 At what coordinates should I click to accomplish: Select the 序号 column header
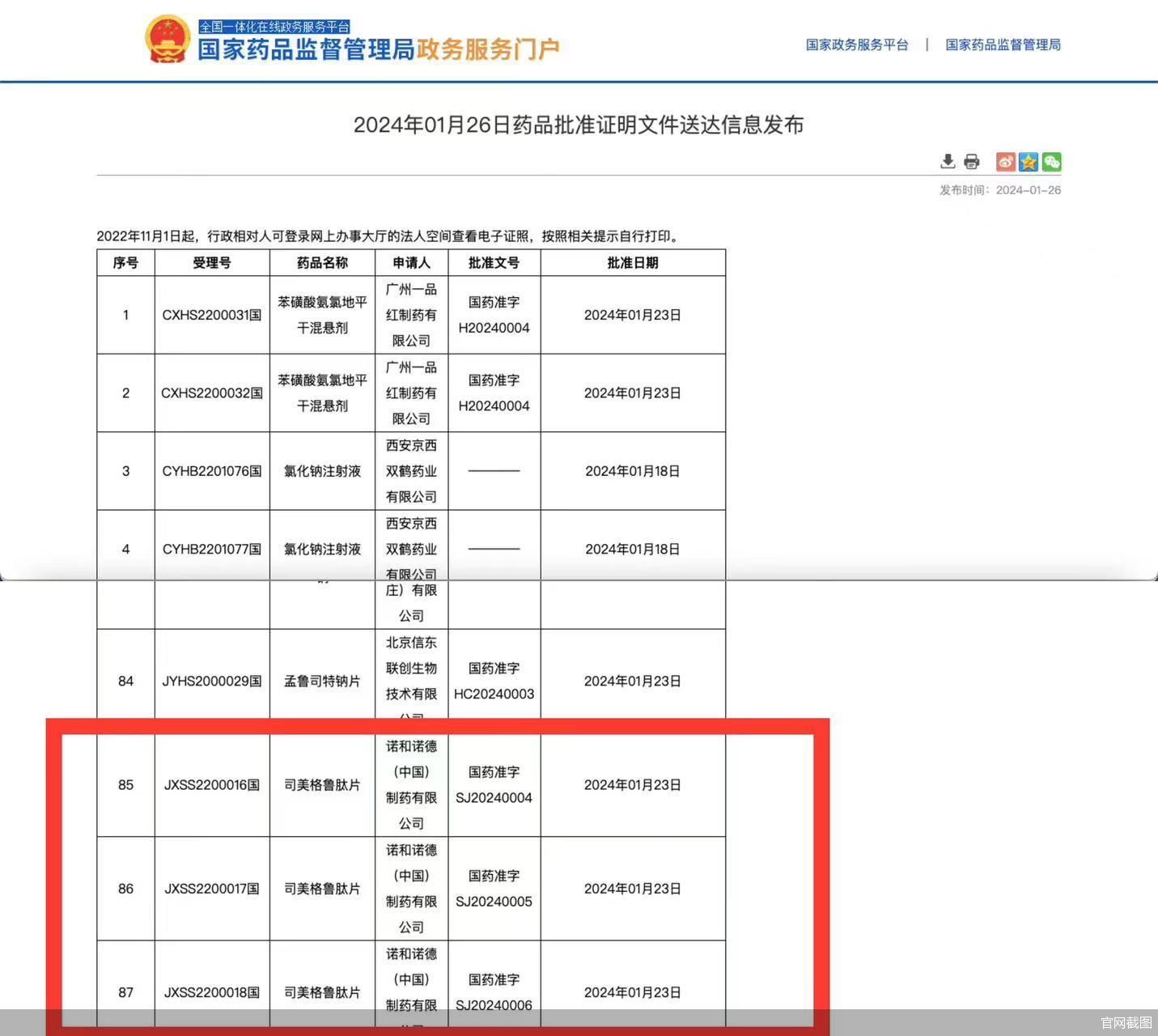tap(125, 262)
